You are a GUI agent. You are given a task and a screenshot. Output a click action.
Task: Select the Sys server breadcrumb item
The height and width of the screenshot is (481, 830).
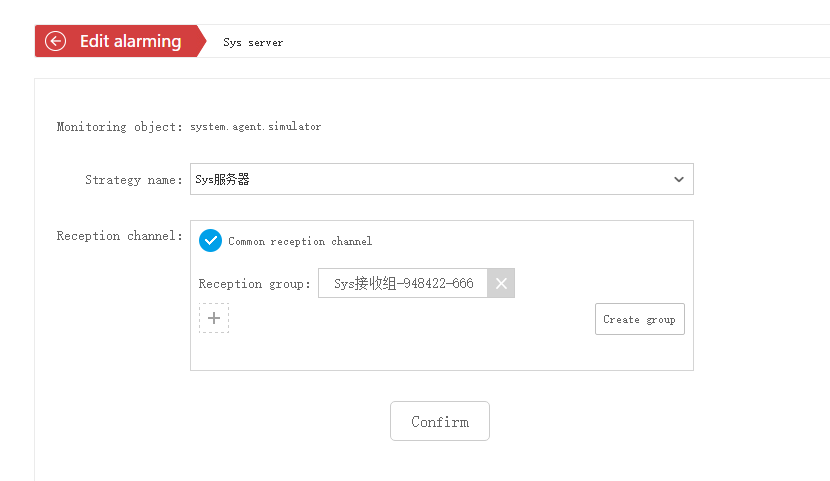[x=253, y=43]
